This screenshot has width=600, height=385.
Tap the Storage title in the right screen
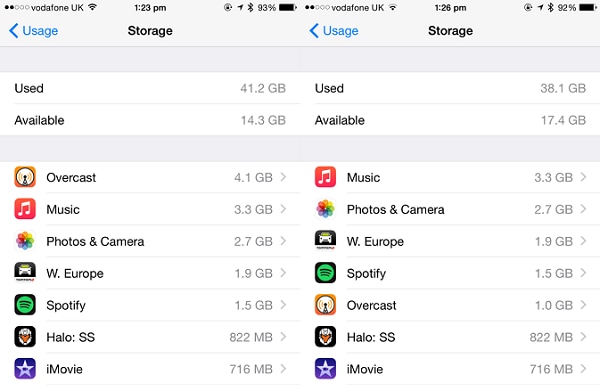[450, 31]
